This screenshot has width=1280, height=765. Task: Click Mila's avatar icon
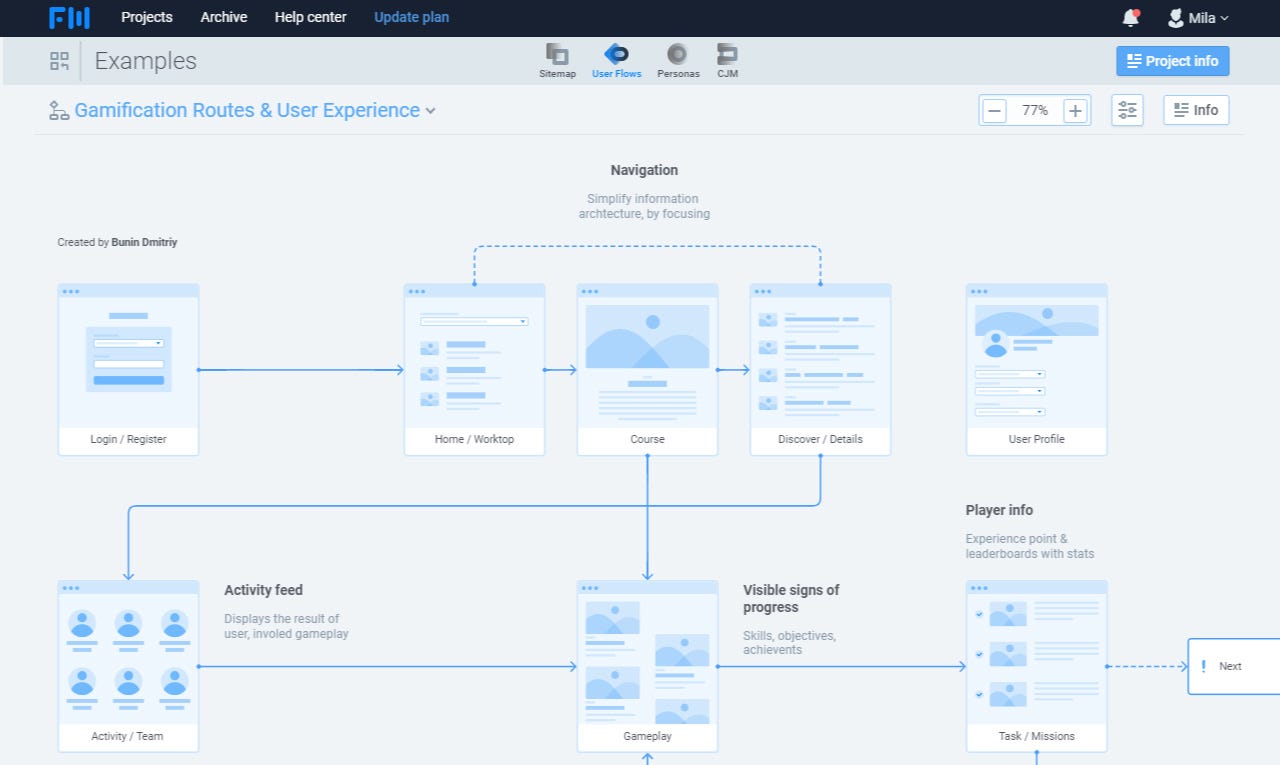click(1175, 17)
